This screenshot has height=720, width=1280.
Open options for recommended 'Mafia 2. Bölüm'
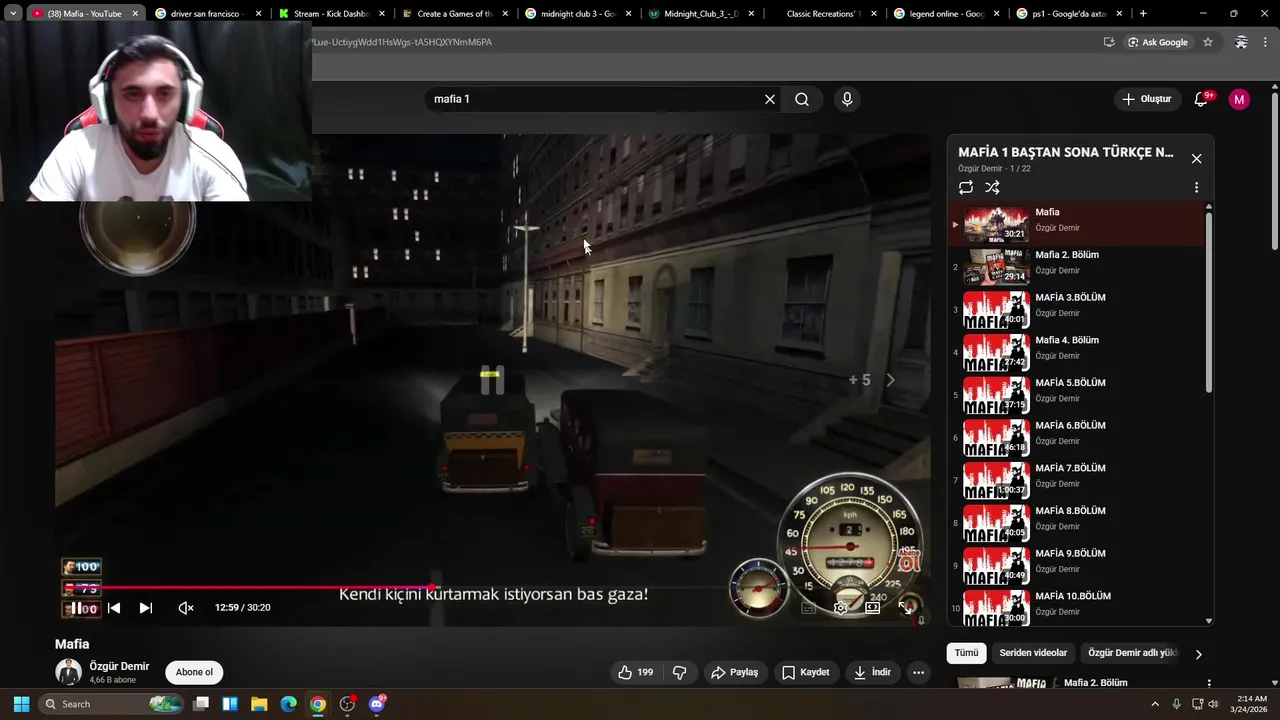point(1209,684)
